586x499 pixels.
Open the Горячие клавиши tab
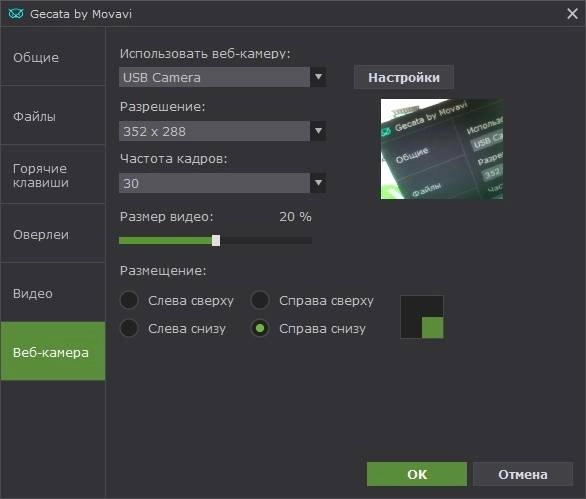tap(53, 175)
